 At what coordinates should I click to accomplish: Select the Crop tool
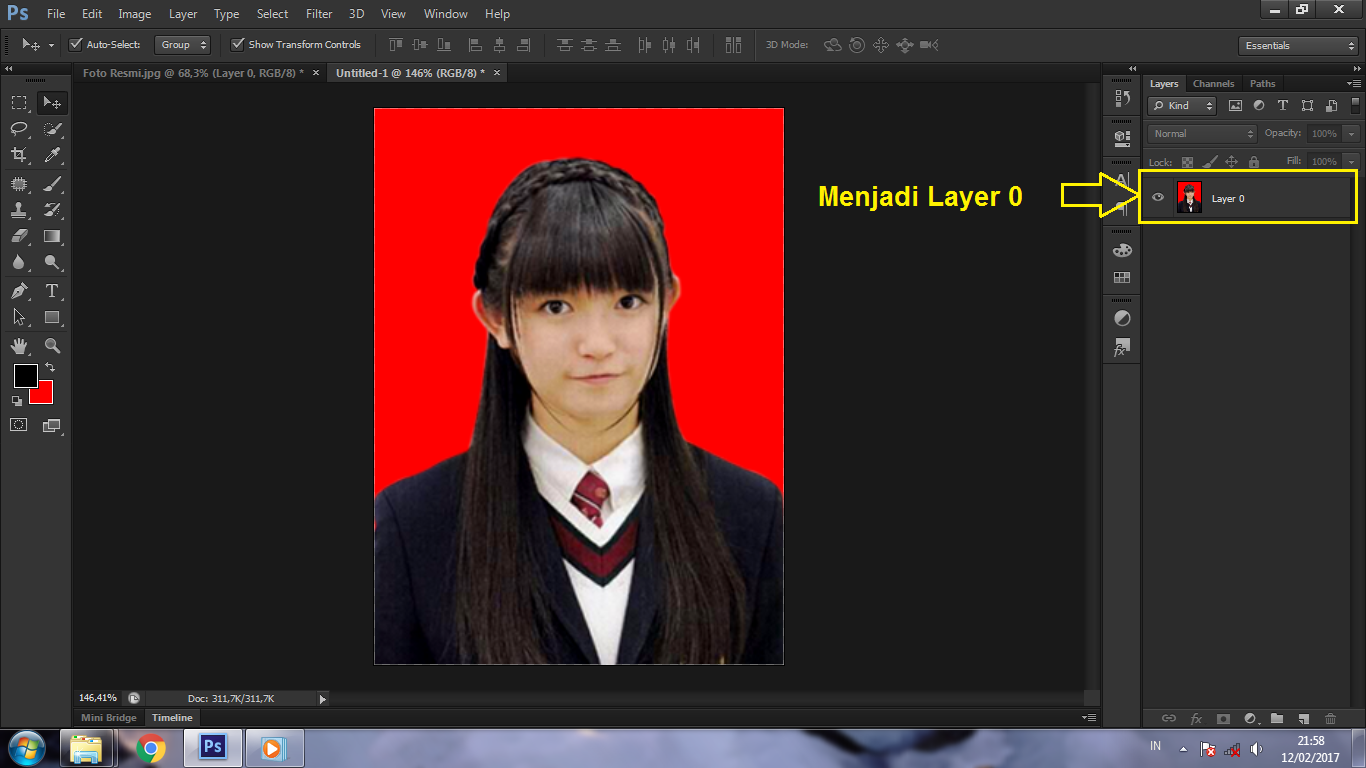(x=19, y=155)
